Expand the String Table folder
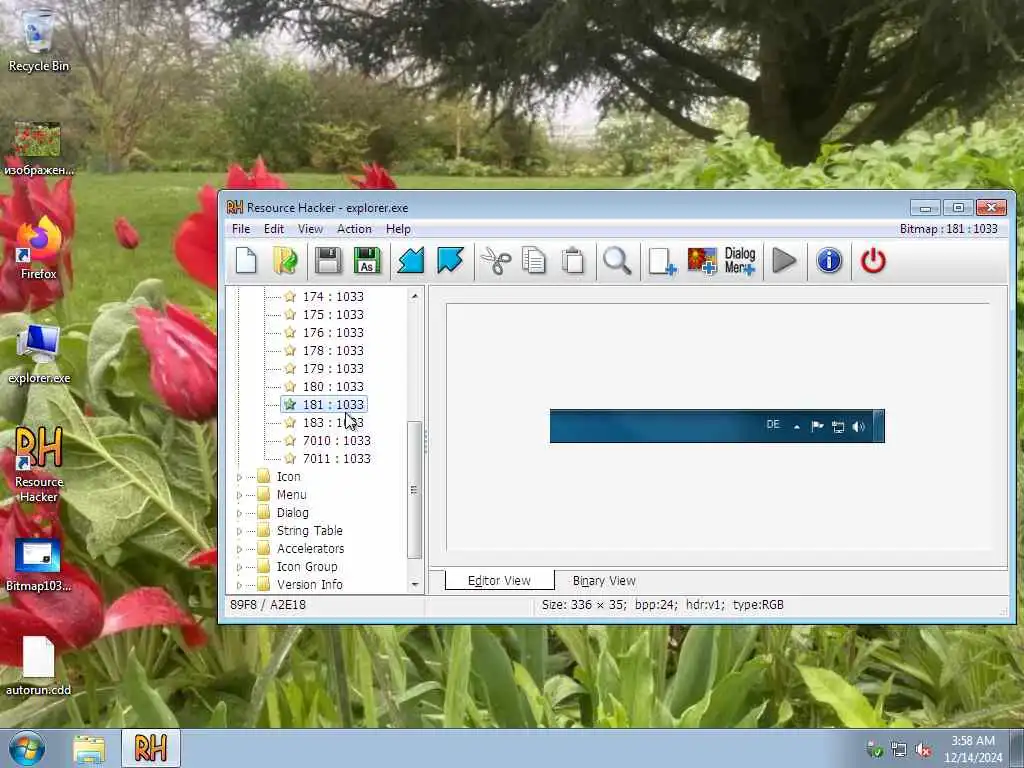1024x768 pixels. (x=239, y=532)
